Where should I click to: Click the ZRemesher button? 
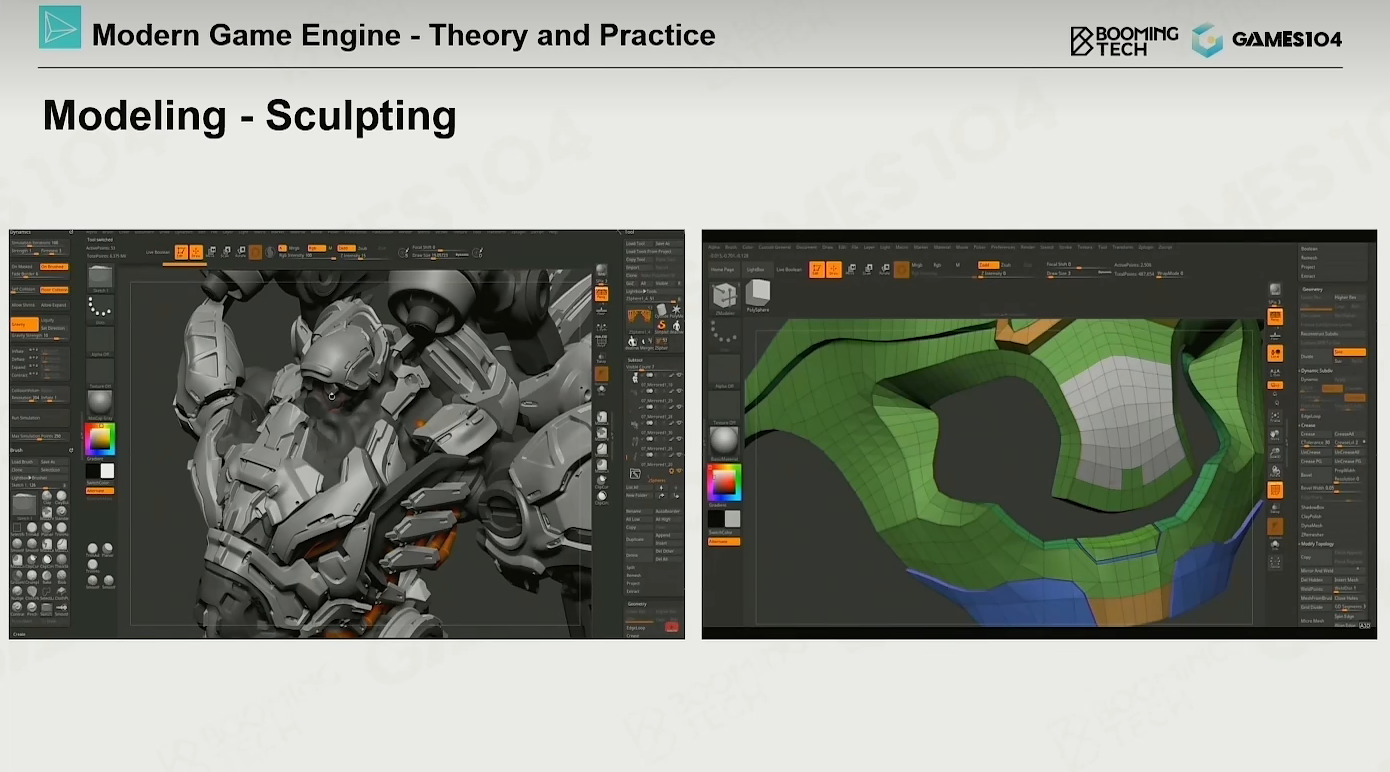click(x=1313, y=534)
